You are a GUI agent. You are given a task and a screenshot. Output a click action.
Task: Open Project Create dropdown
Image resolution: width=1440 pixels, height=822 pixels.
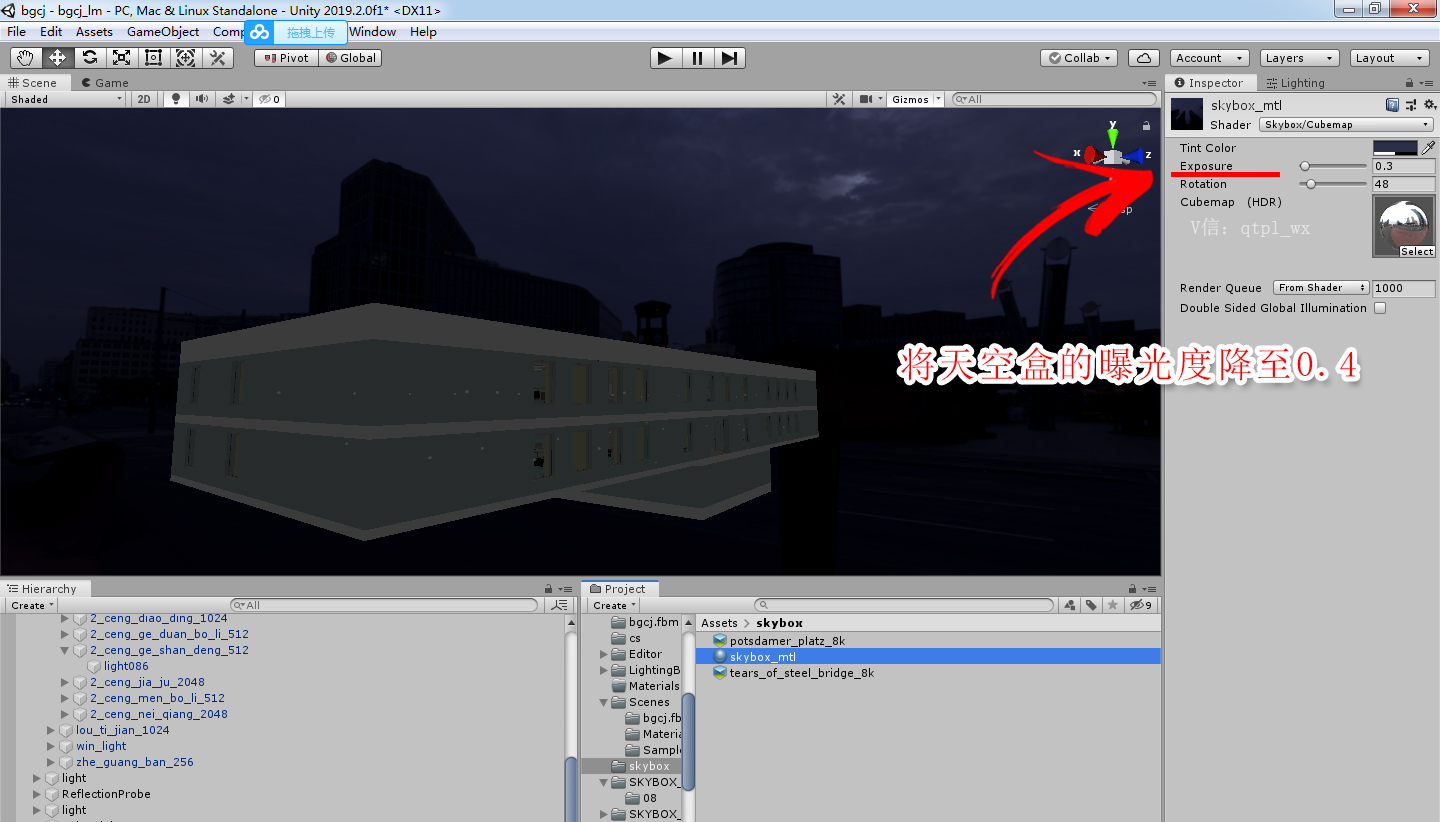[x=613, y=605]
